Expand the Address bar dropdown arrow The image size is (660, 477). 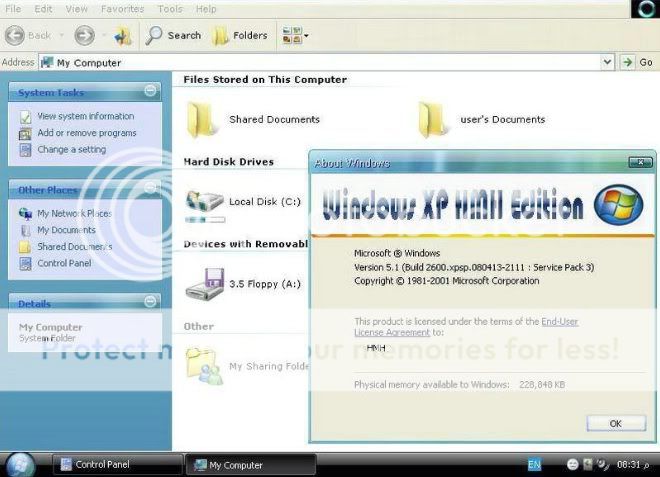coord(607,62)
